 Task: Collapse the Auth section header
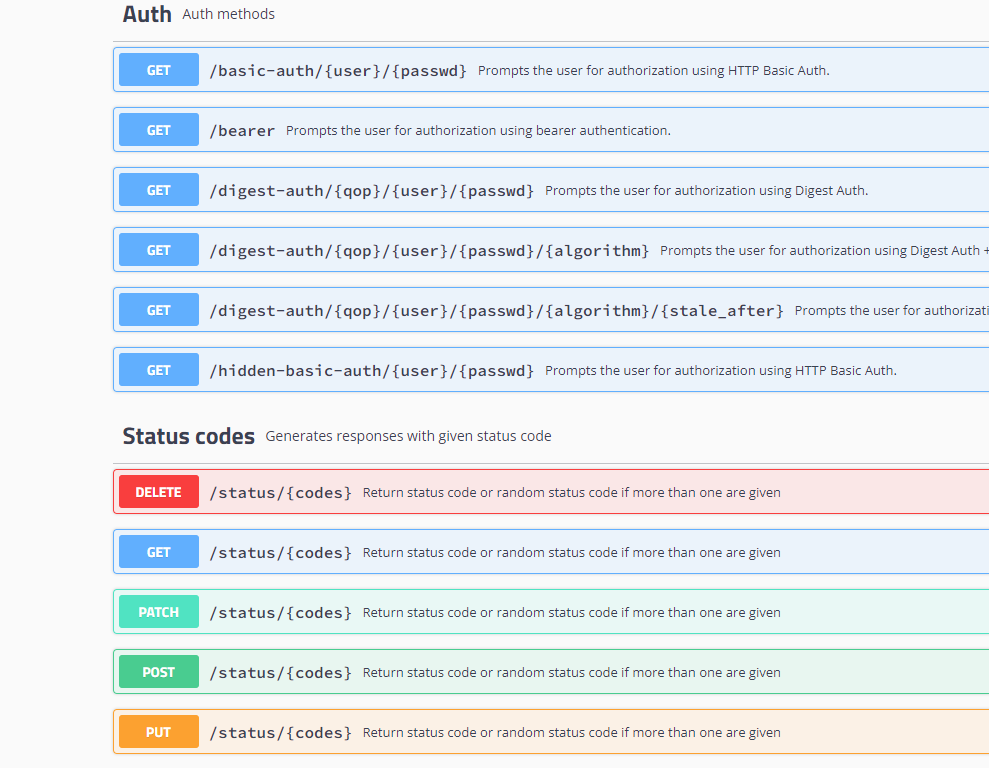click(x=147, y=14)
